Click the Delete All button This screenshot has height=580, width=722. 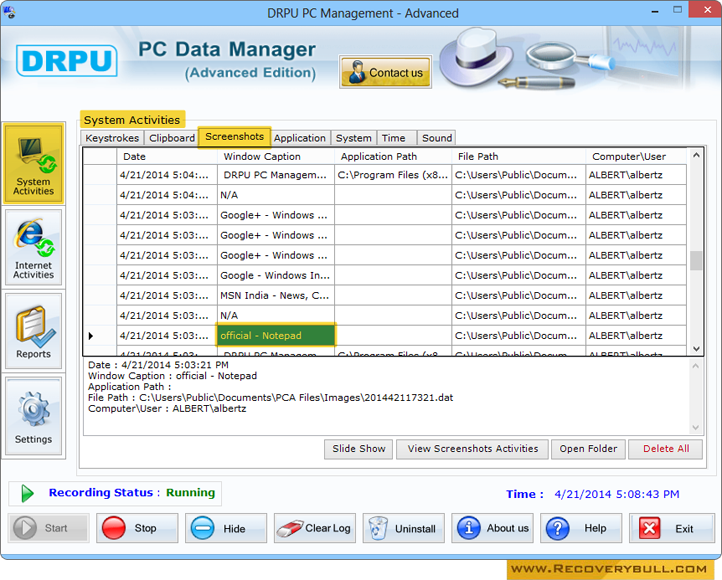tap(666, 449)
